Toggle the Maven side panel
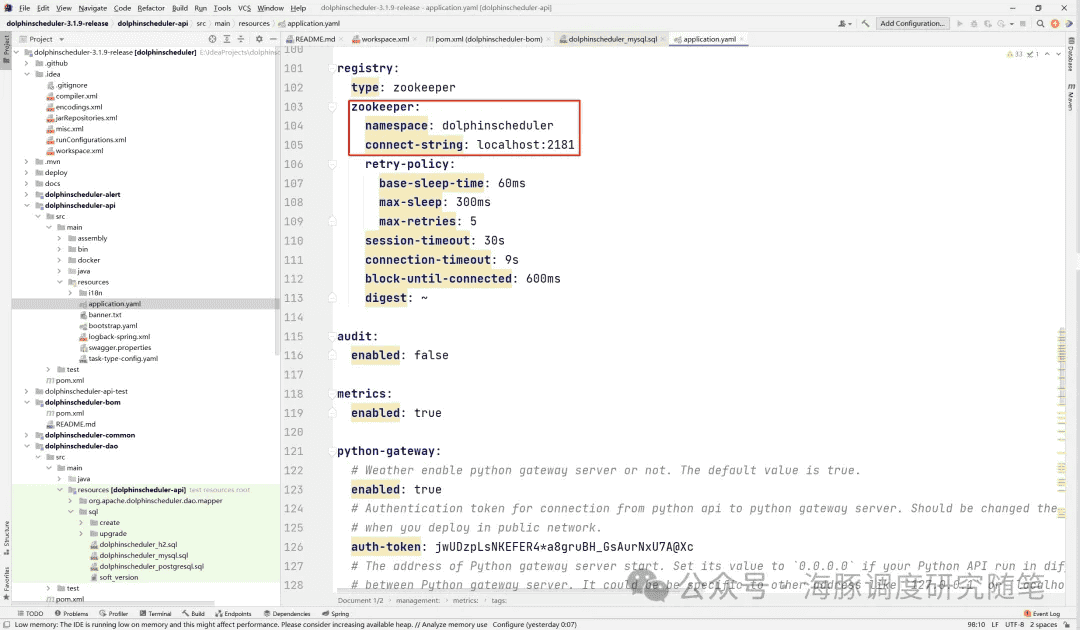Image resolution: width=1080 pixels, height=630 pixels. tap(1070, 100)
